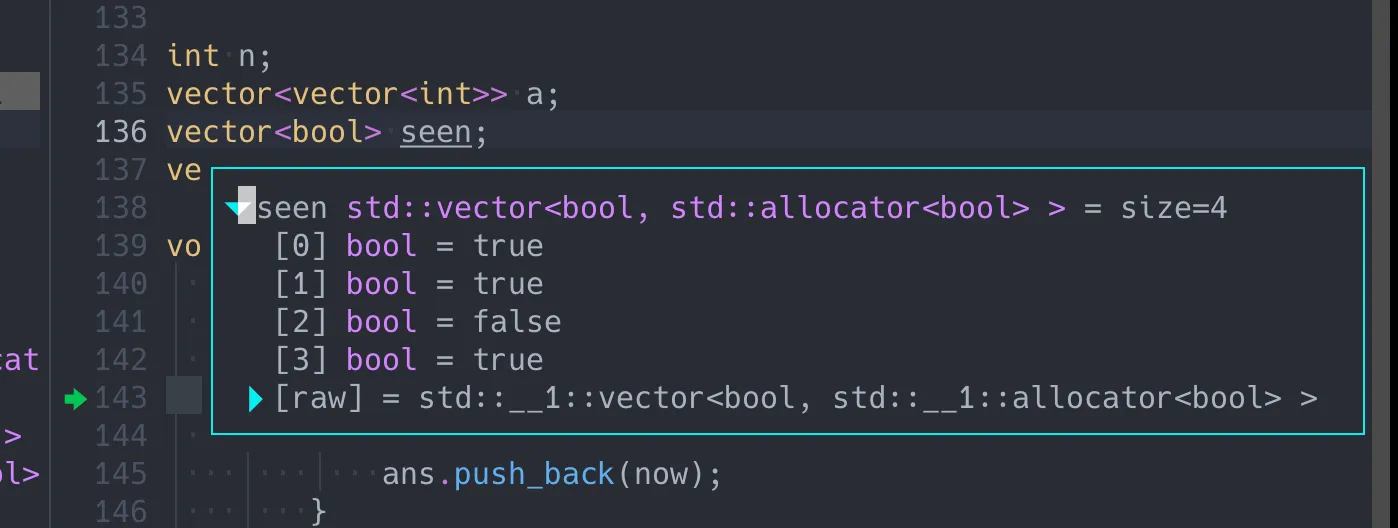Viewport: 1398px width, 528px height.
Task: Click the size=4 summary in the popup
Action: click(x=1173, y=208)
